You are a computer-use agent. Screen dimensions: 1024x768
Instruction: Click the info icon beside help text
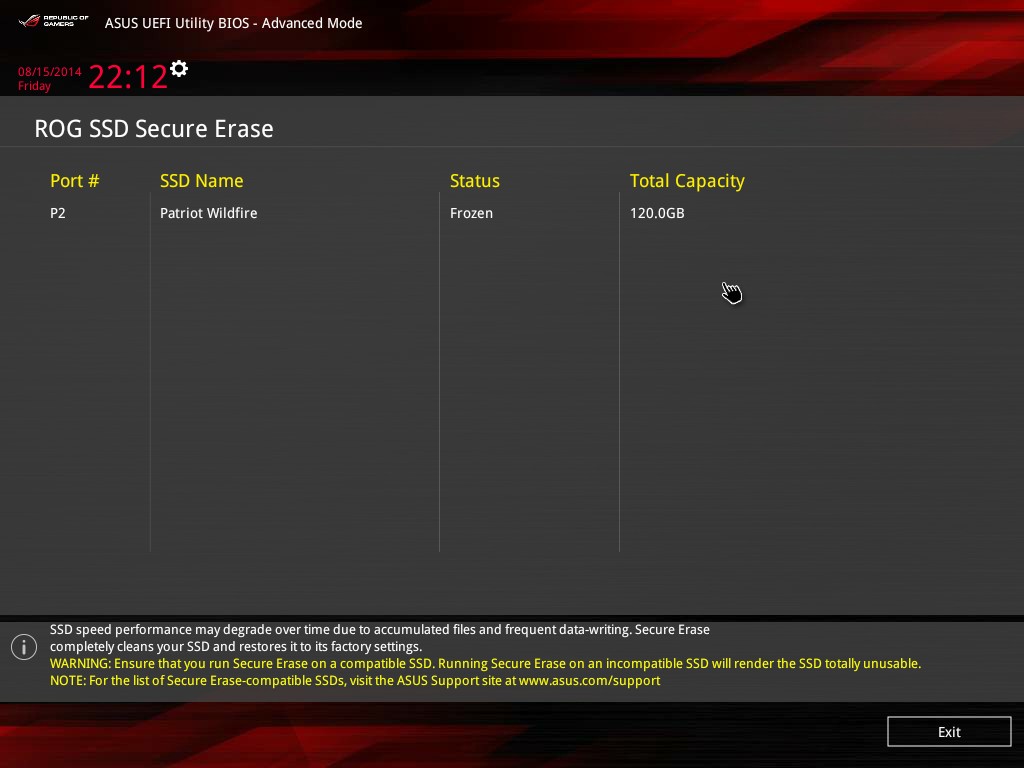pyautogui.click(x=24, y=647)
